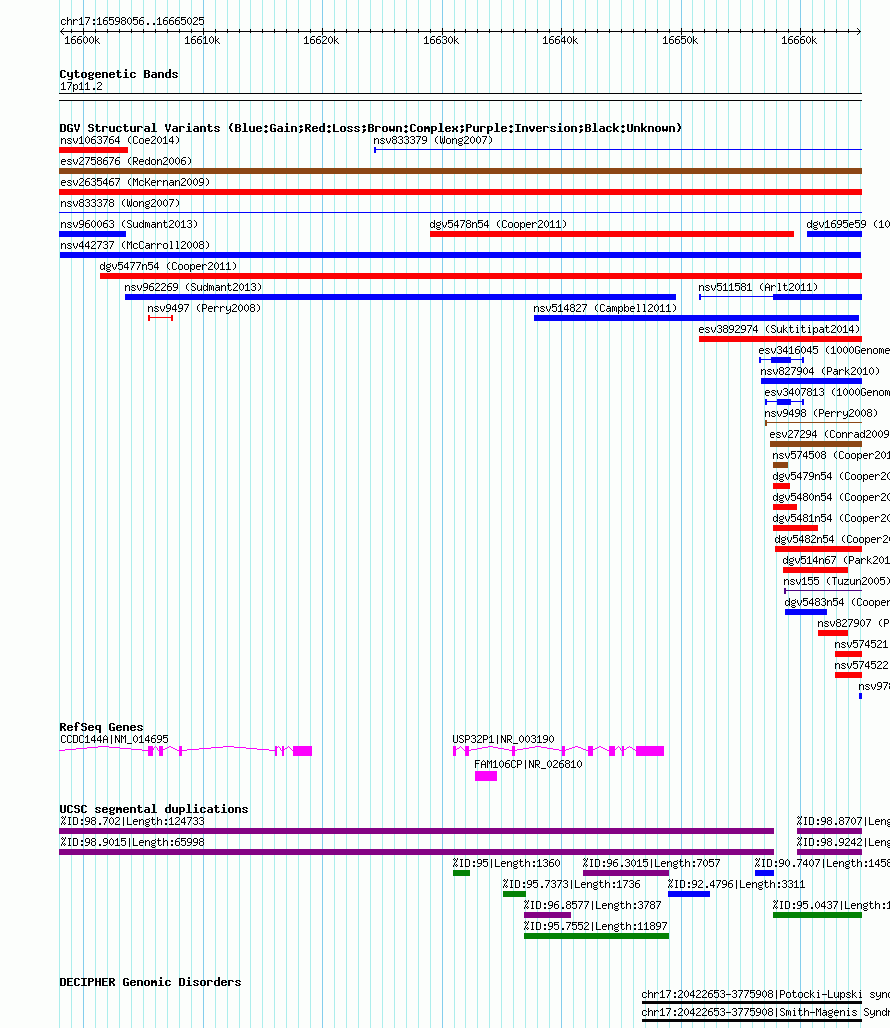This screenshot has height=1028, width=890.
Task: Click the nsv962269 (Sudmant2013) variant label
Action: [x=193, y=287]
